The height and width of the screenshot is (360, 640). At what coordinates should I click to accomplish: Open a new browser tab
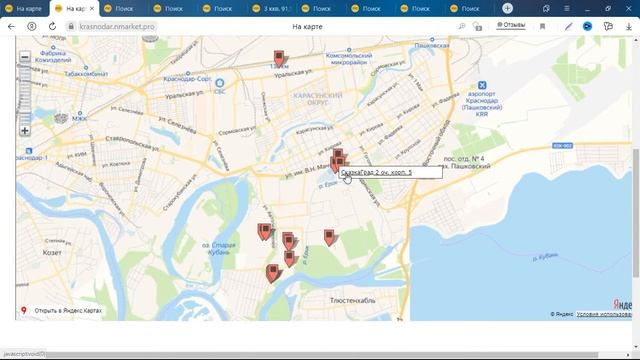click(507, 8)
